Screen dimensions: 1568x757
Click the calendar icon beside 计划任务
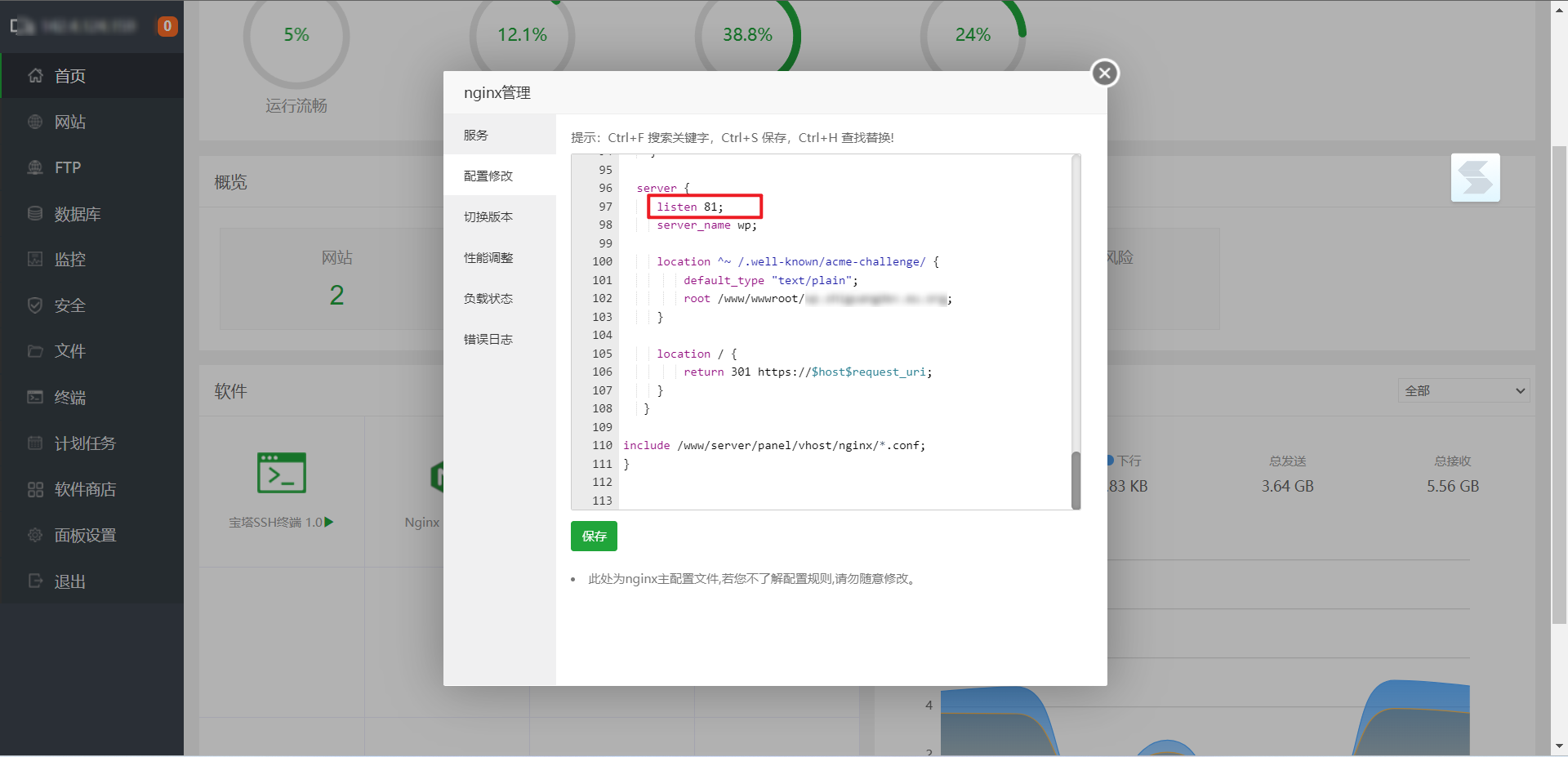coord(35,443)
